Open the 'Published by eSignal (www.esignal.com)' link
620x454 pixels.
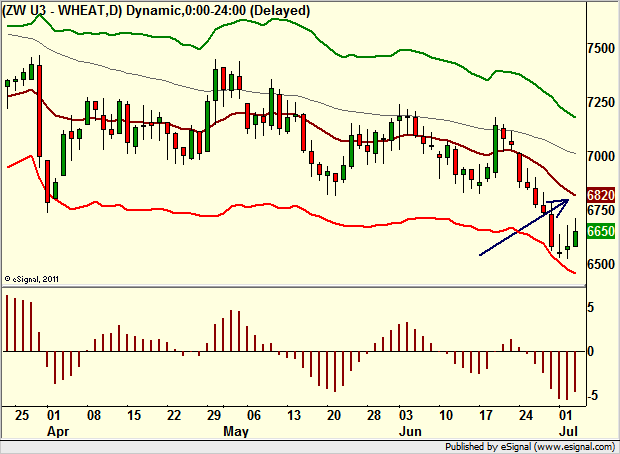pos(531,447)
